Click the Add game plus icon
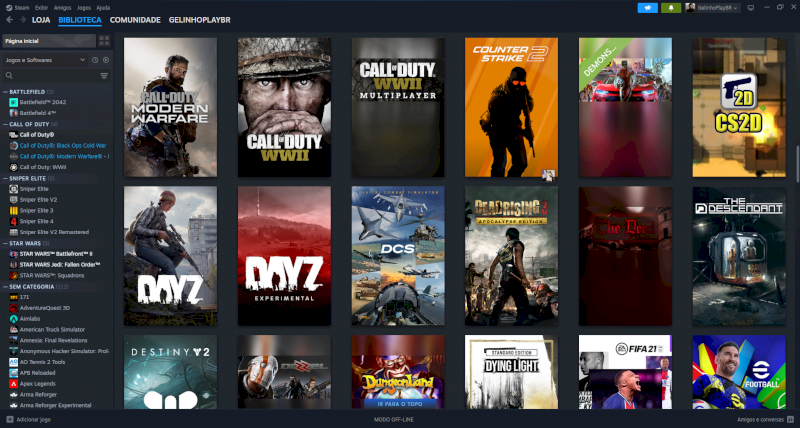800x428 pixels. tap(10, 419)
